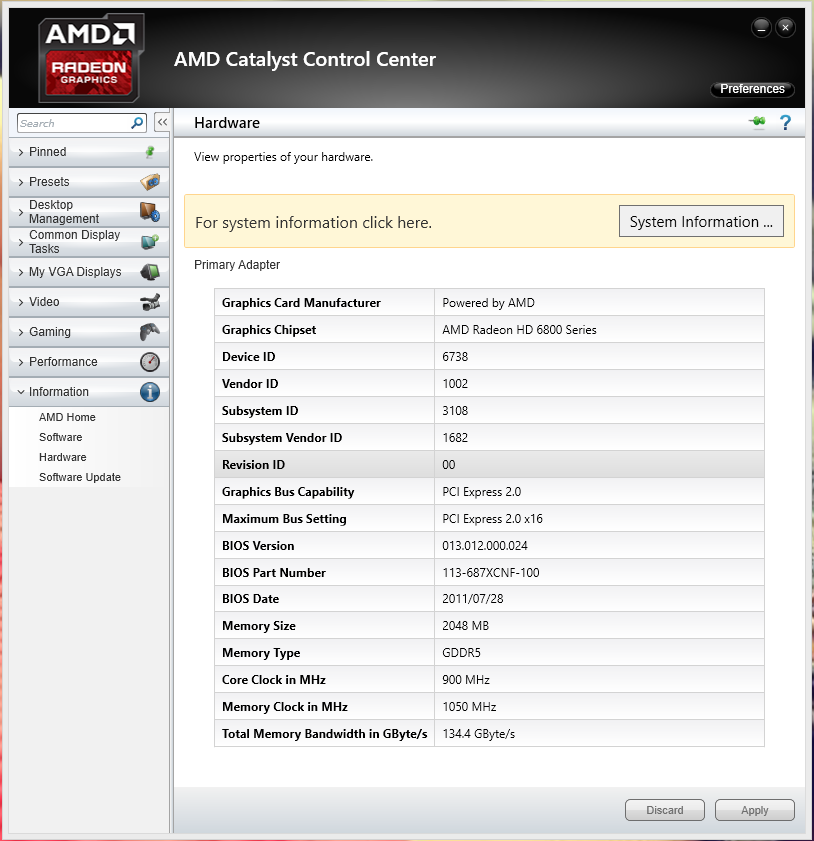
Task: Select the Hardware page in sidebar
Action: (63, 457)
